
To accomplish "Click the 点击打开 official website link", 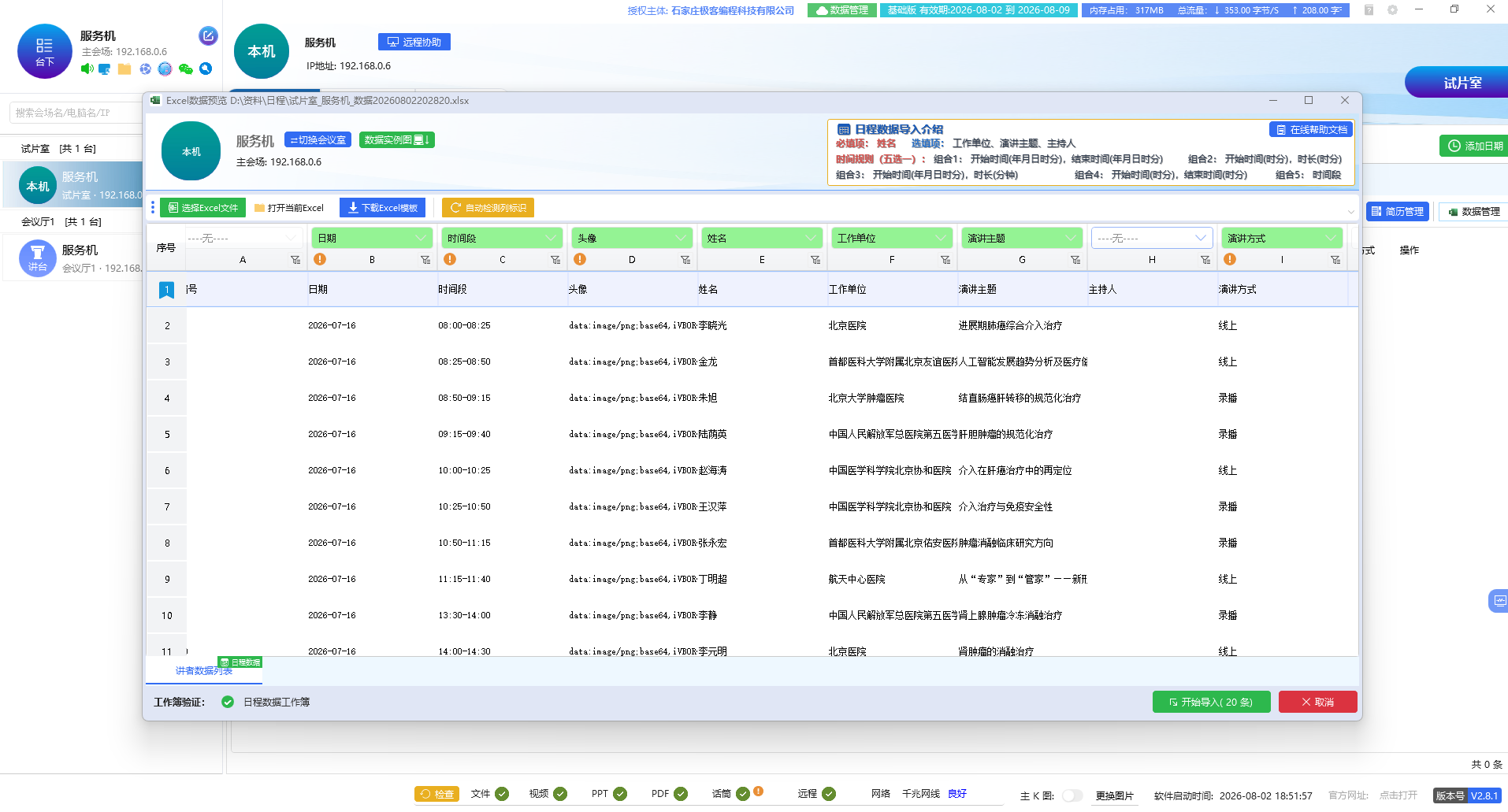I will [1398, 795].
